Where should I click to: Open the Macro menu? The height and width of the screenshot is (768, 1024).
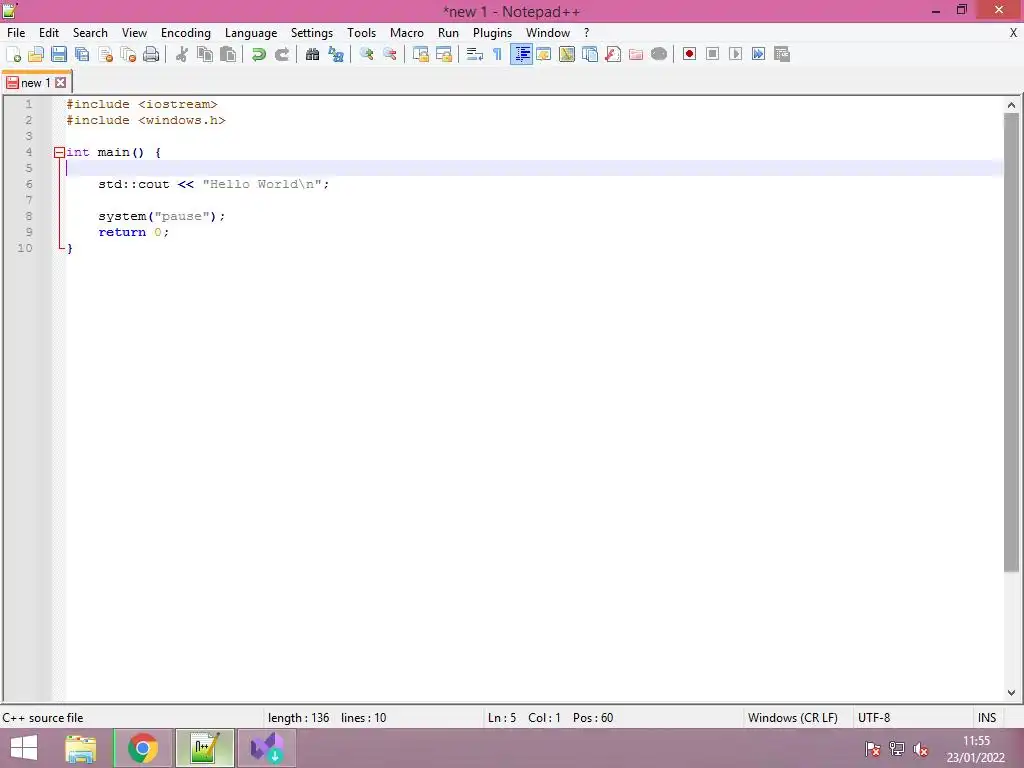click(x=407, y=33)
